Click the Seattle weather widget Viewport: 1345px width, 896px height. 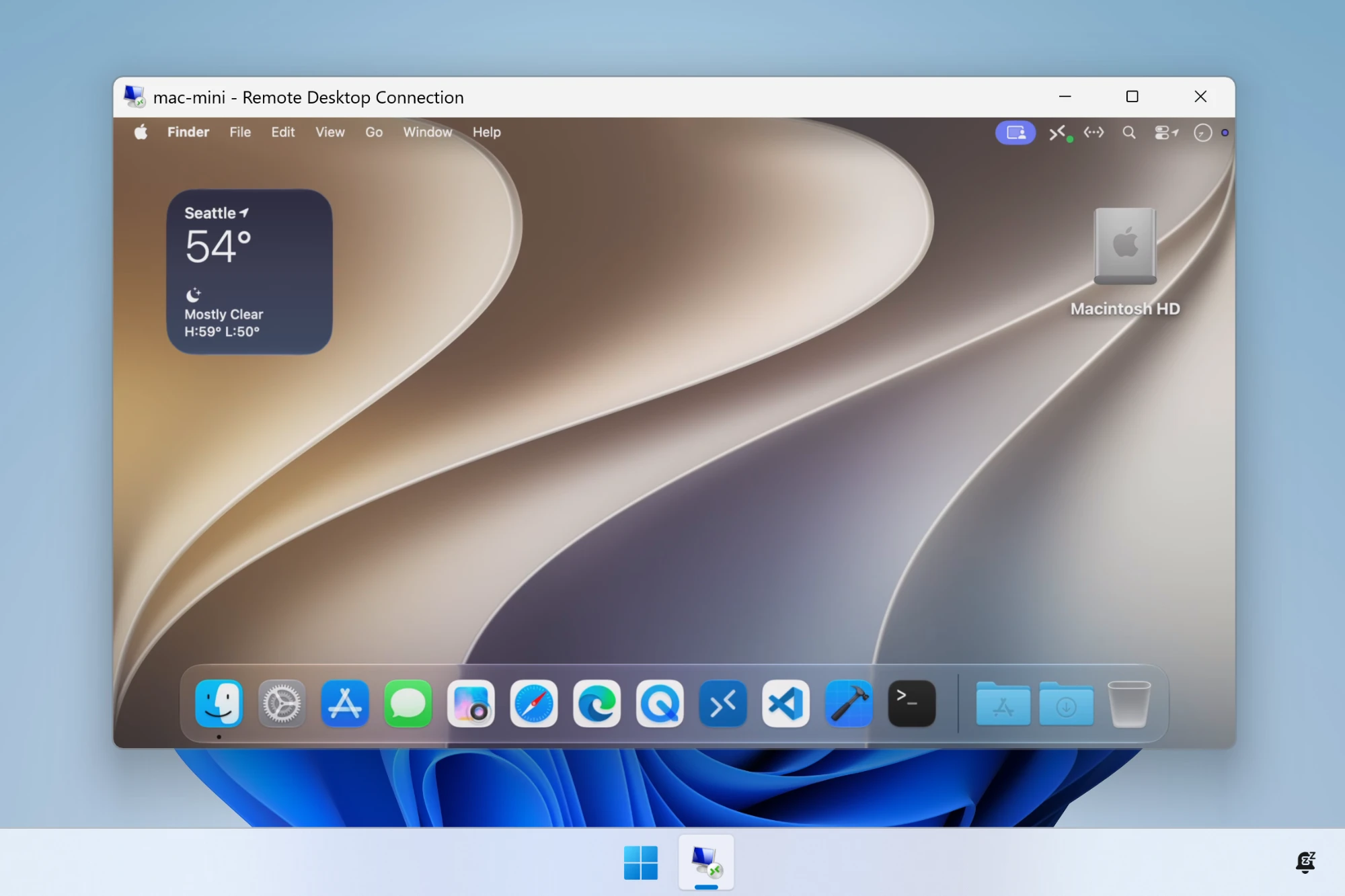[x=249, y=272]
